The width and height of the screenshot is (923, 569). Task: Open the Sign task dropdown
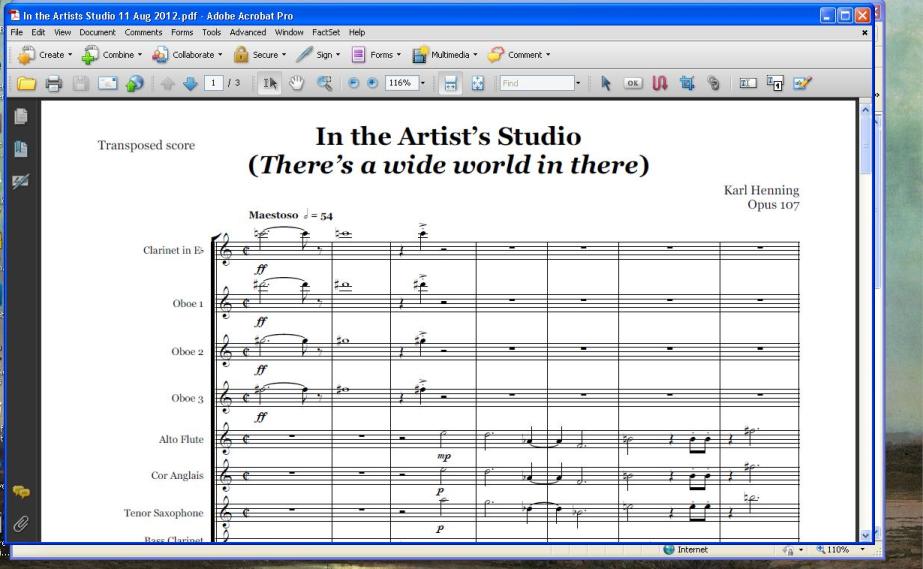(318, 55)
